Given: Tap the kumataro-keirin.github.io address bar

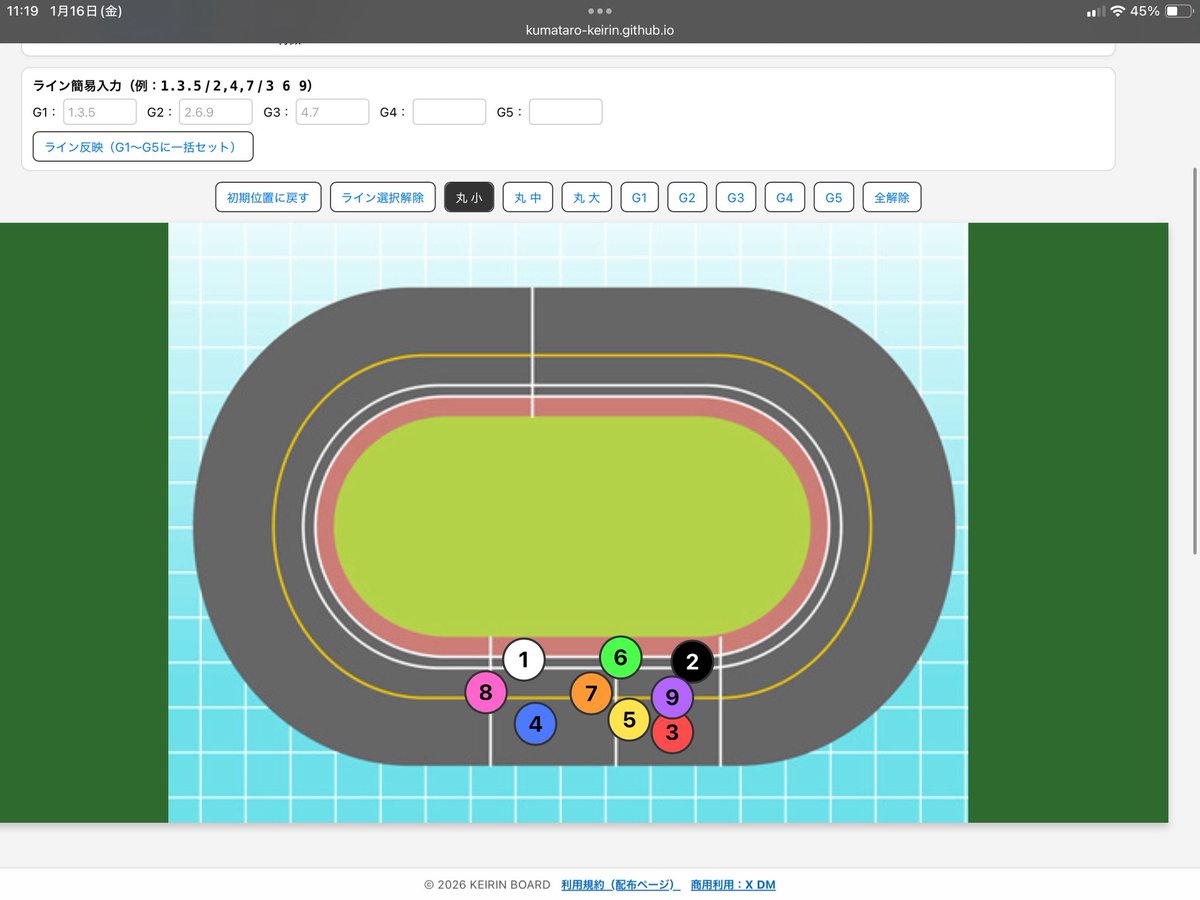Looking at the screenshot, I should coord(600,30).
